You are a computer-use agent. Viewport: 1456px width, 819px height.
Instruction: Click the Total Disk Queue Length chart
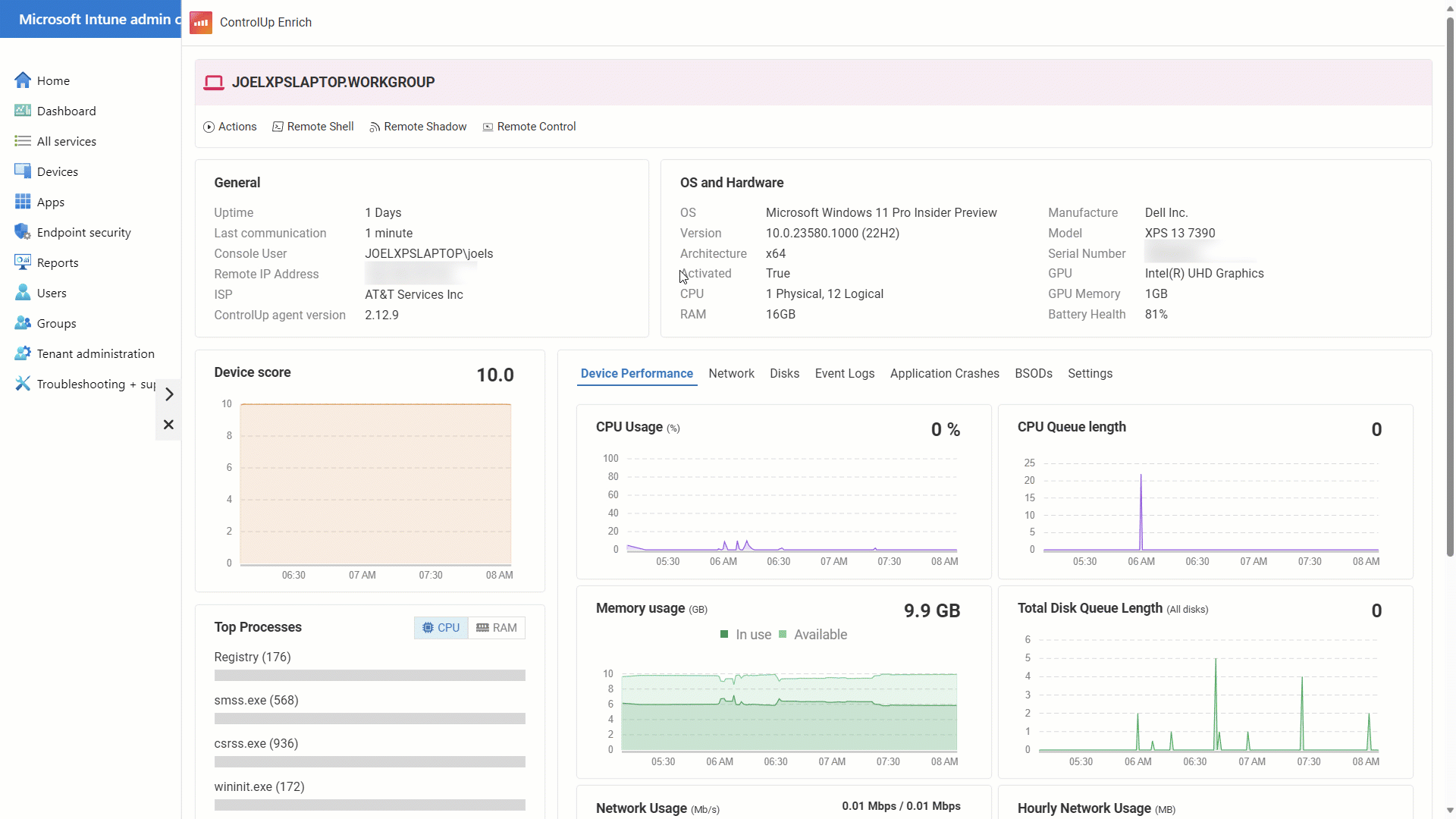coord(1208,695)
